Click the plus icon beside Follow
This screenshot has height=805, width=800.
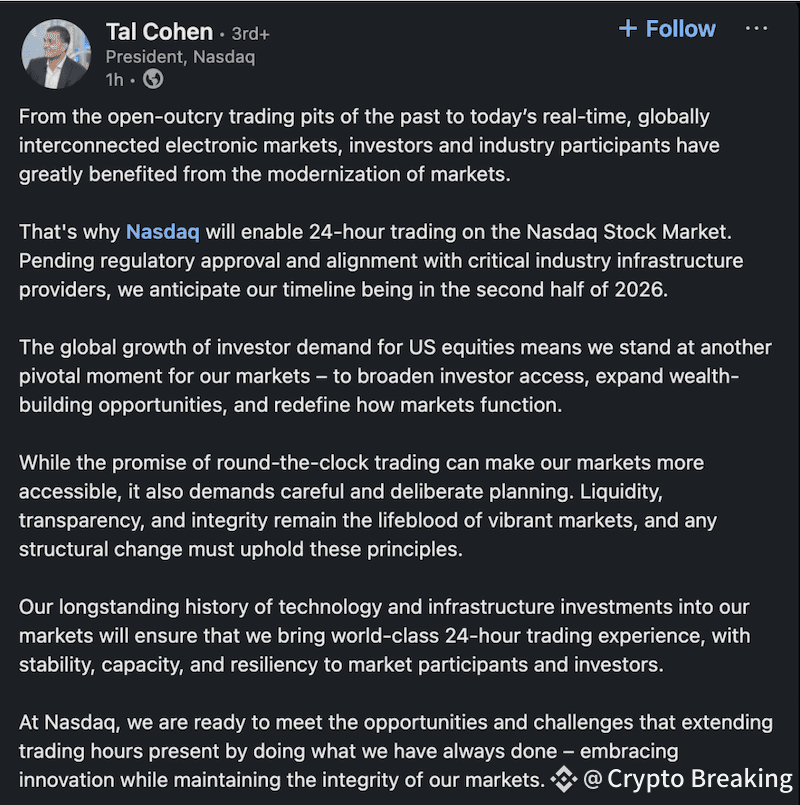(x=628, y=29)
